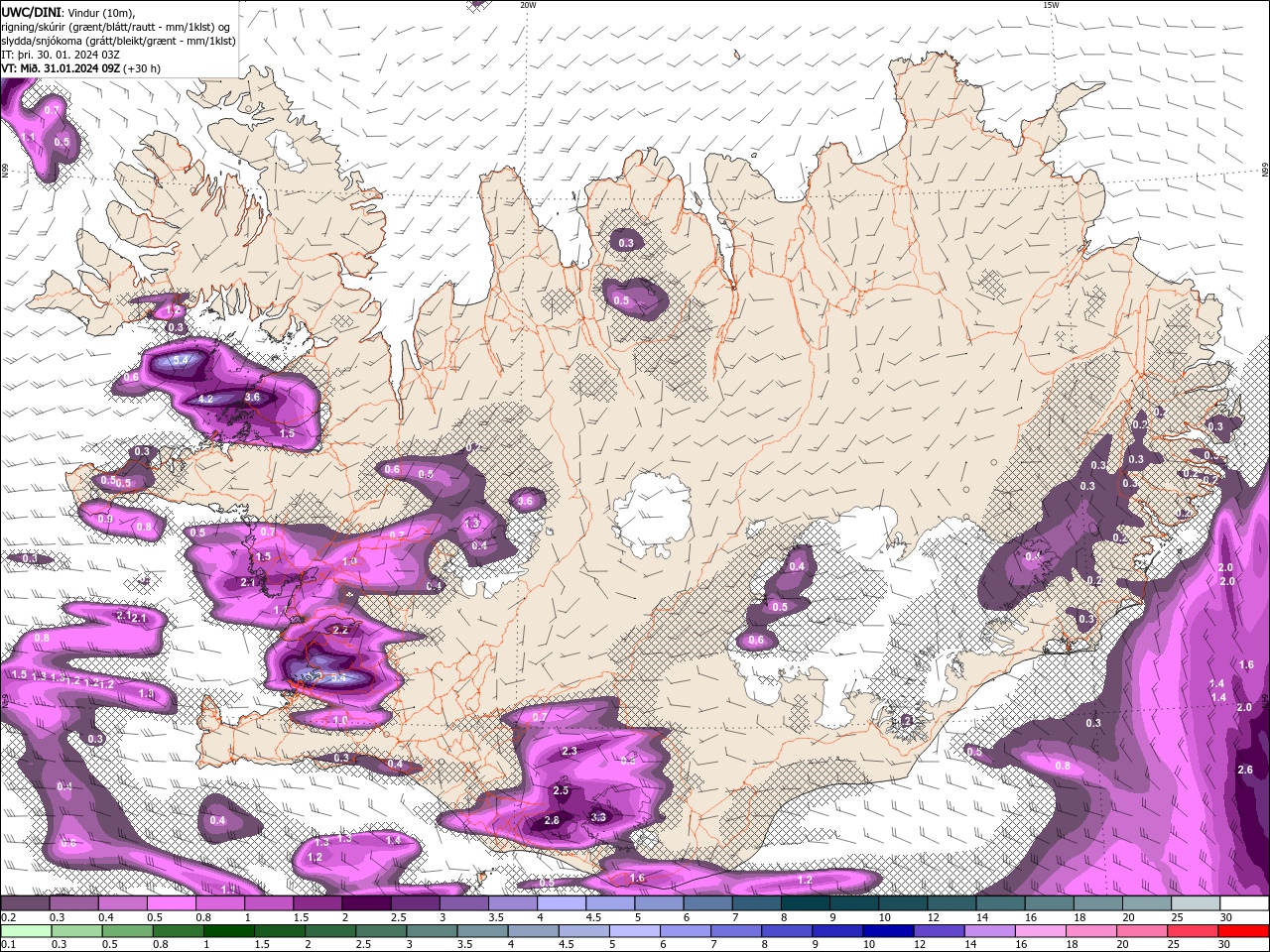
Task: Click the 2.6 precipitation value offshore east
Action: [x=1245, y=770]
